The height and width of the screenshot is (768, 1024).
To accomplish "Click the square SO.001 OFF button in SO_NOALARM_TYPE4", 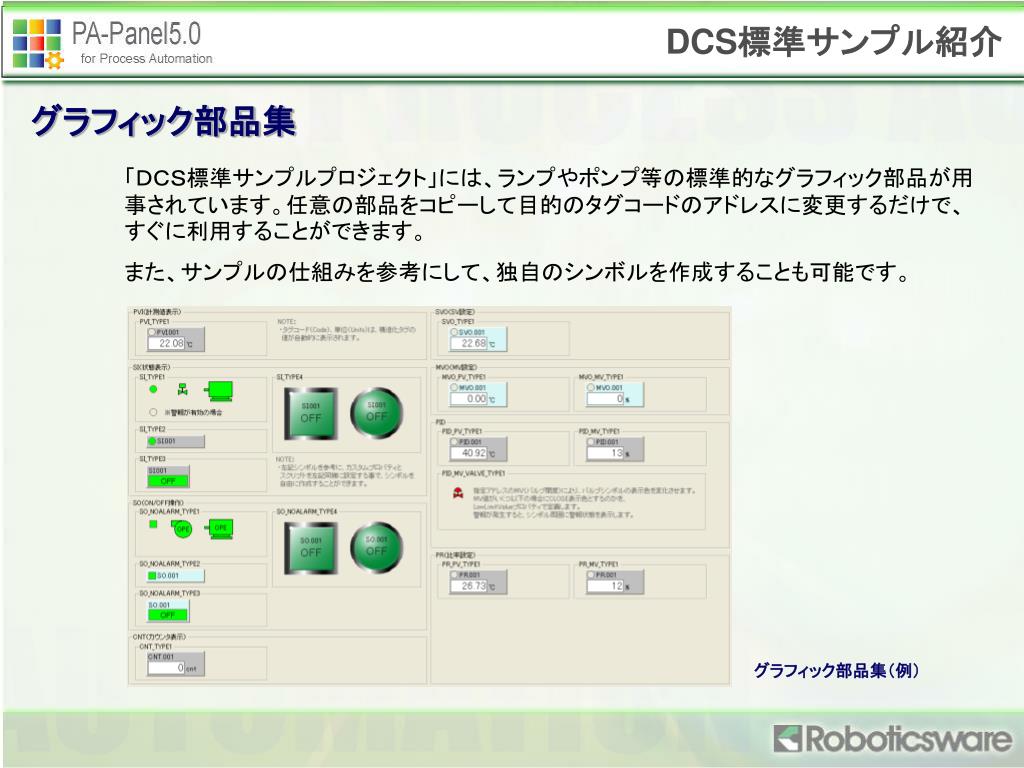I will 311,548.
